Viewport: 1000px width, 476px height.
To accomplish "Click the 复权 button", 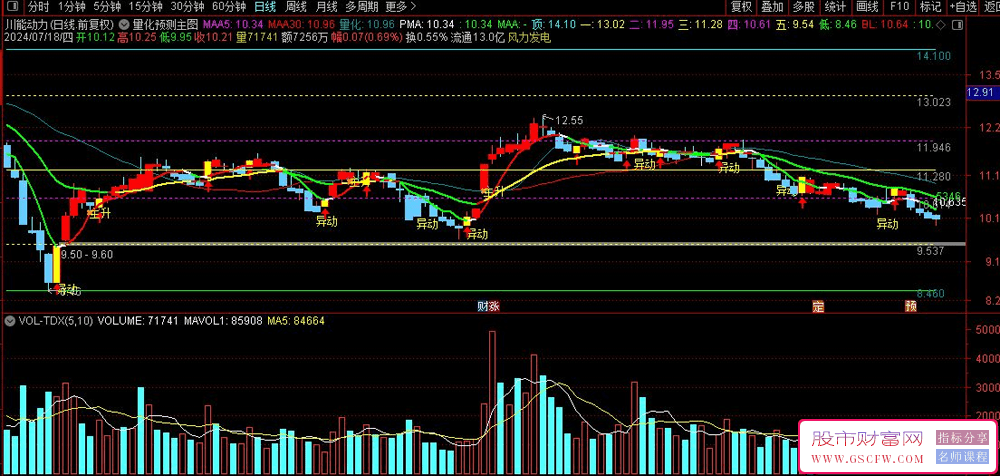I will tap(741, 7).
